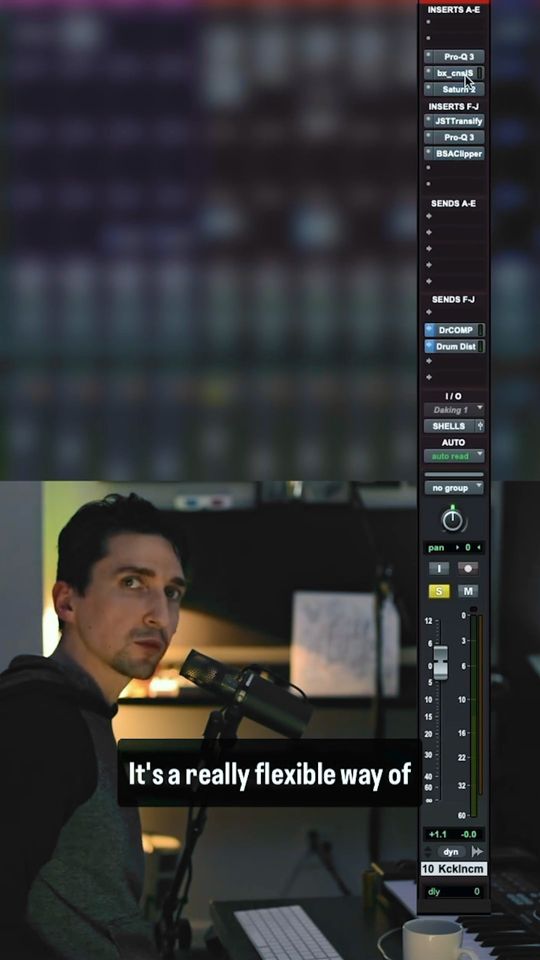Click the pan knob

click(x=452, y=520)
